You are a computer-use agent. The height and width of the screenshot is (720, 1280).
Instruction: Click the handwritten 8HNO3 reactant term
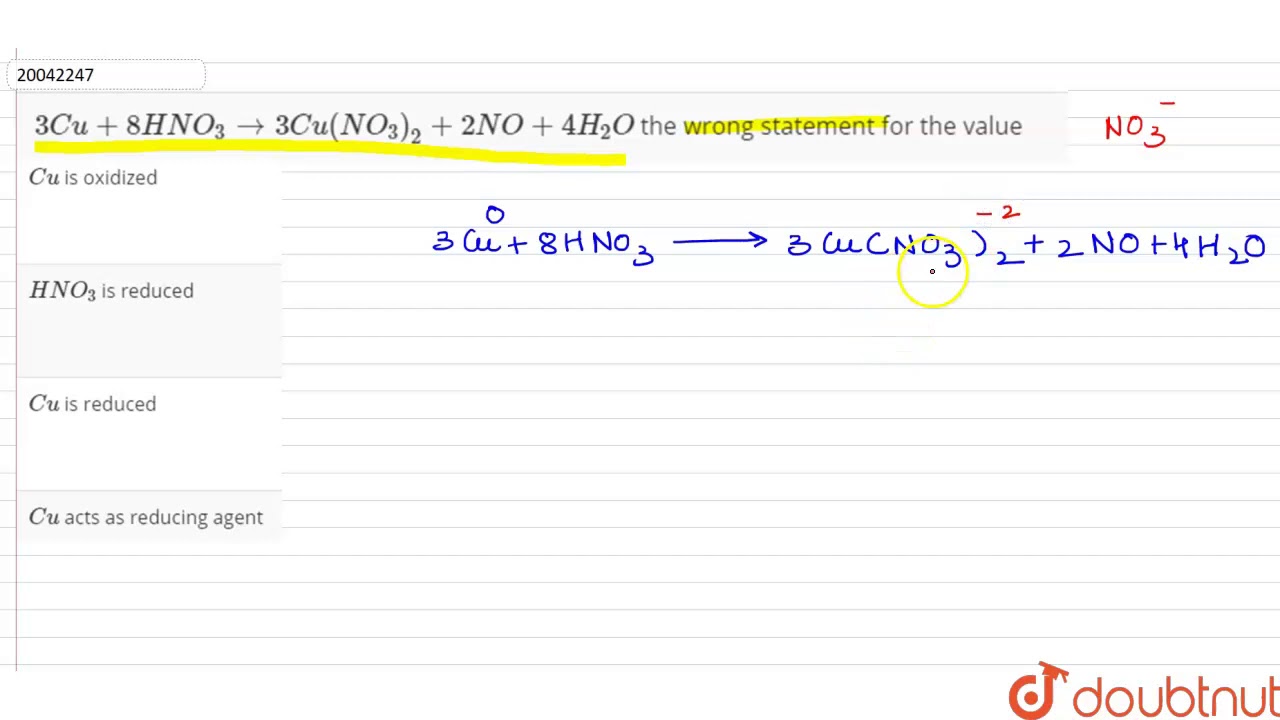(596, 246)
